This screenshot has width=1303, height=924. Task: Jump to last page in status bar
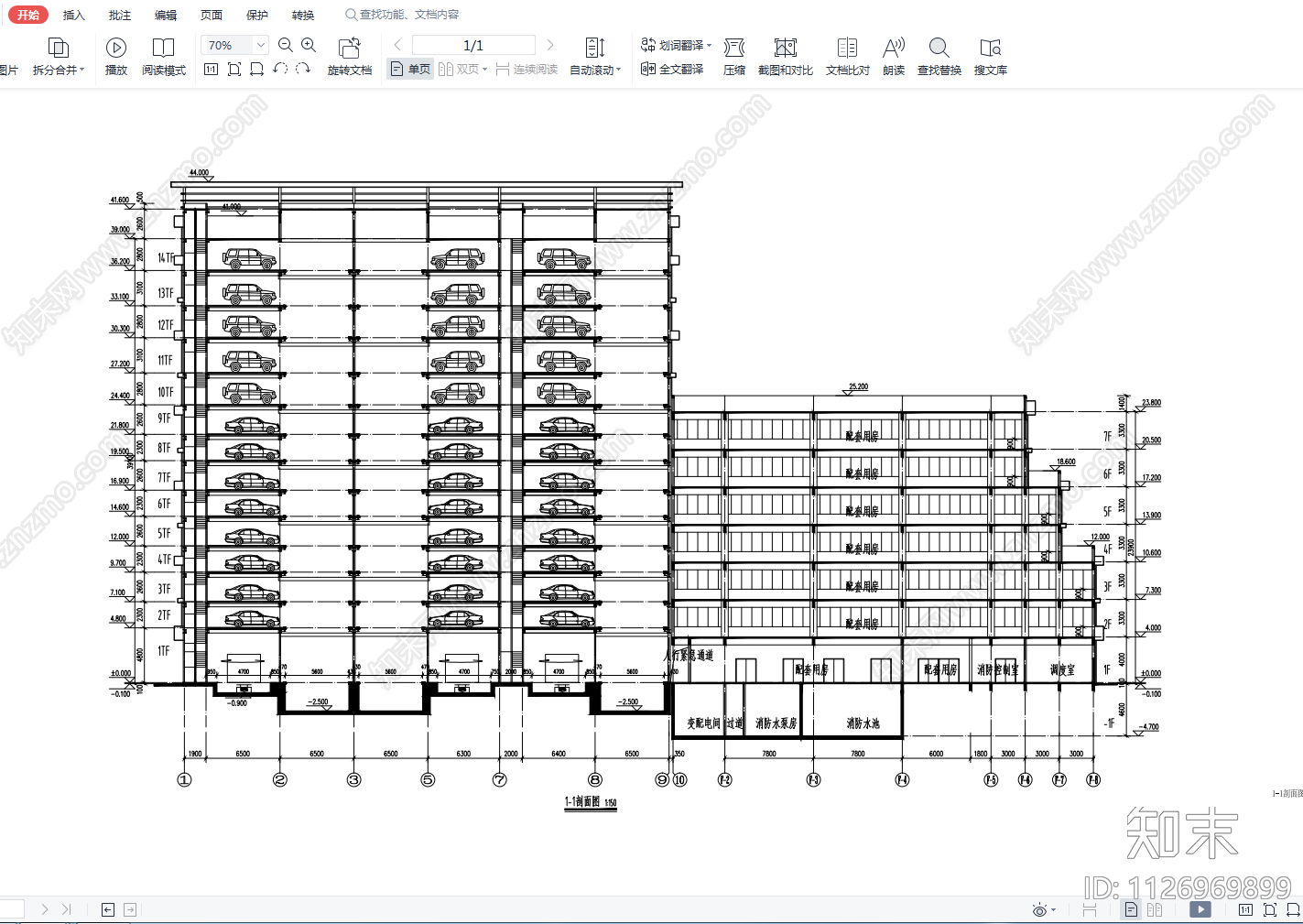point(66,909)
